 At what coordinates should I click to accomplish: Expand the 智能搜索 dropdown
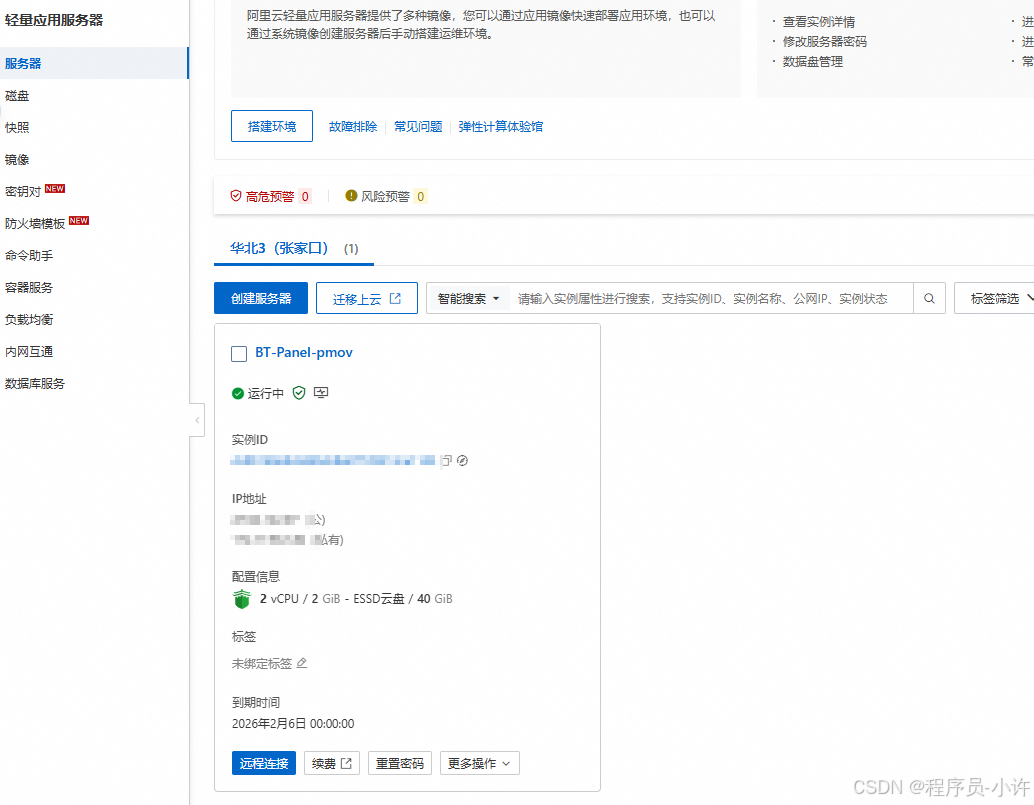coord(468,299)
